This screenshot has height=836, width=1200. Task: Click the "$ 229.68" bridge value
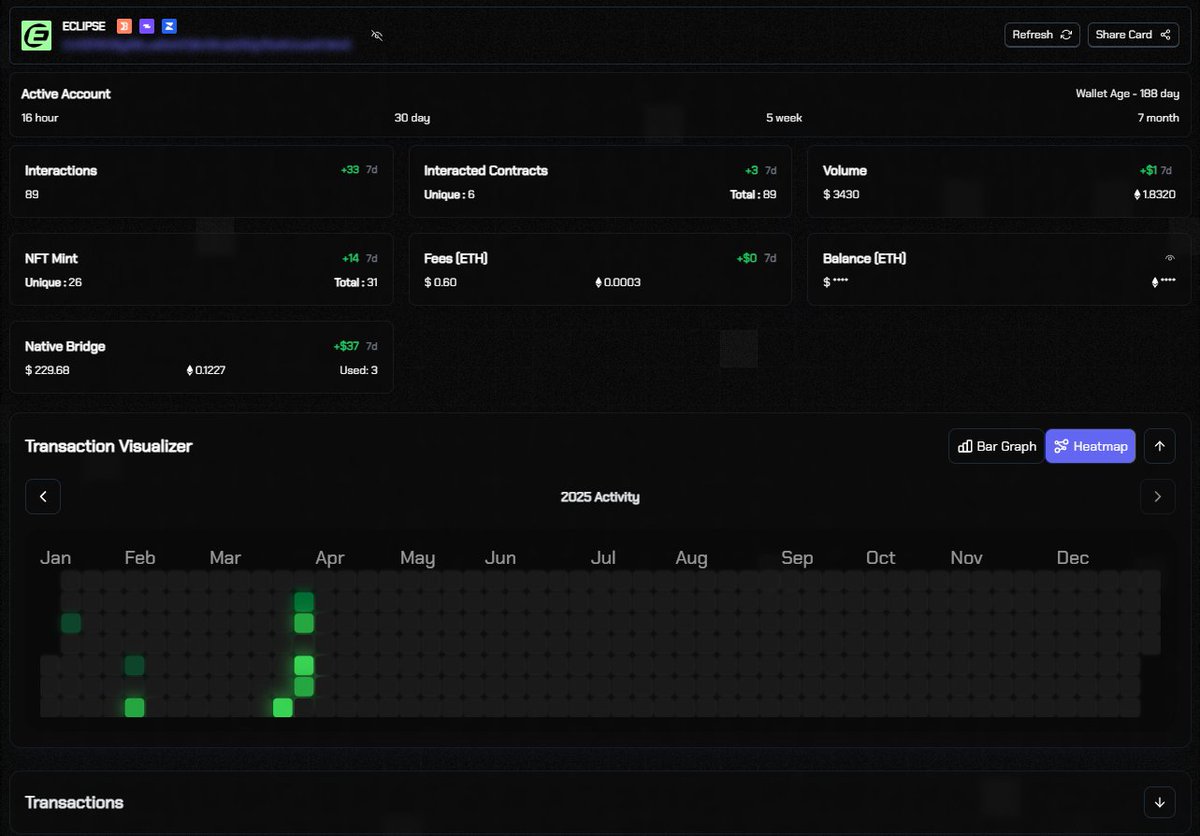click(47, 370)
